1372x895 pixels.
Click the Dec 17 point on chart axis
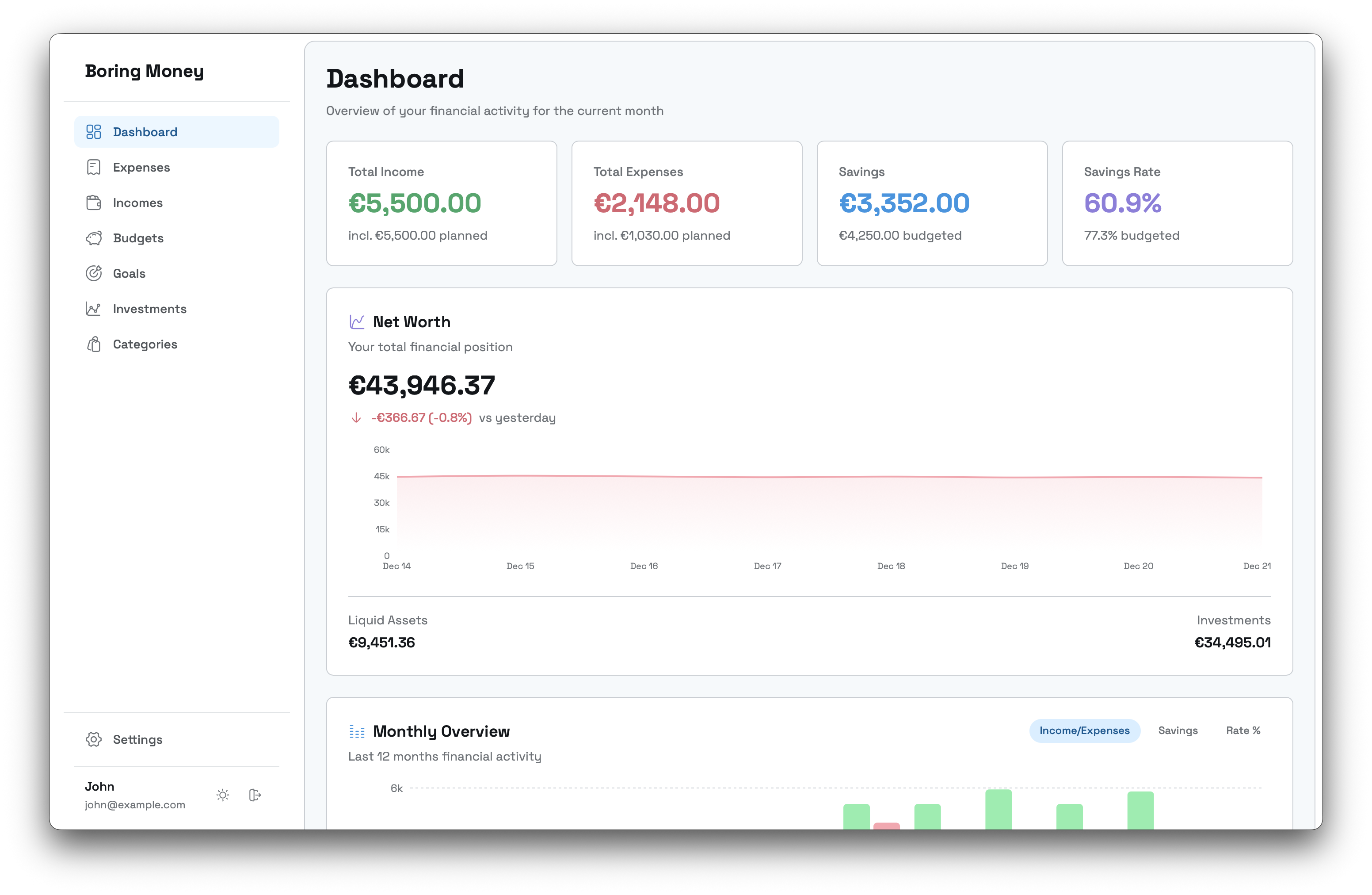[x=767, y=566]
